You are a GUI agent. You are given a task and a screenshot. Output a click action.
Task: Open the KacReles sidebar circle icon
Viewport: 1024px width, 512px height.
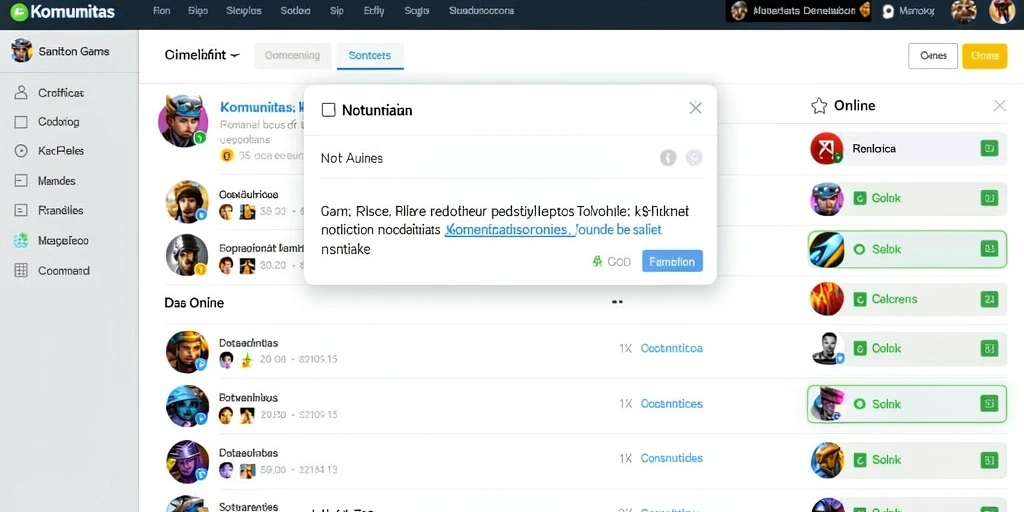coord(21,151)
